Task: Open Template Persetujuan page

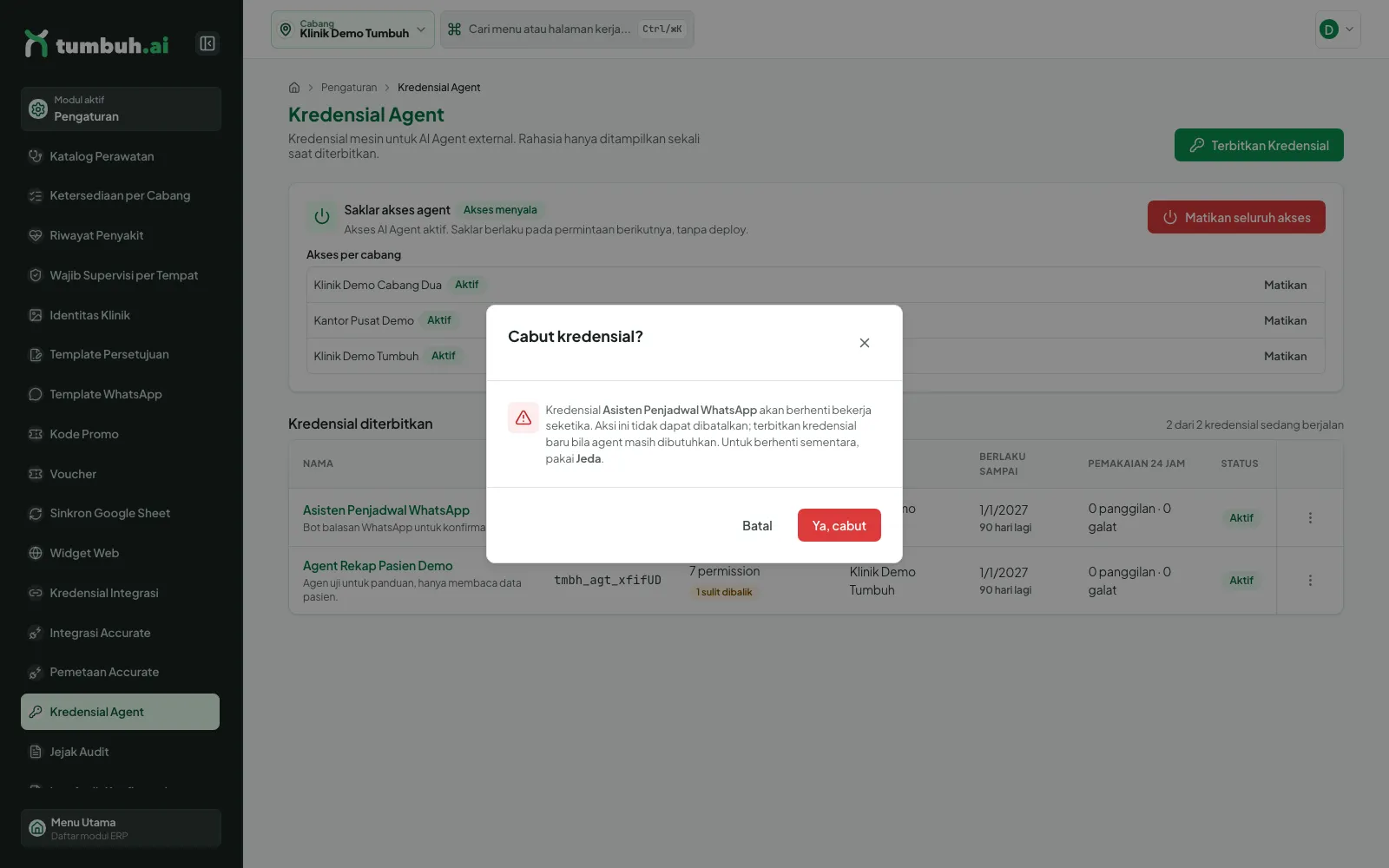Action: point(121,354)
